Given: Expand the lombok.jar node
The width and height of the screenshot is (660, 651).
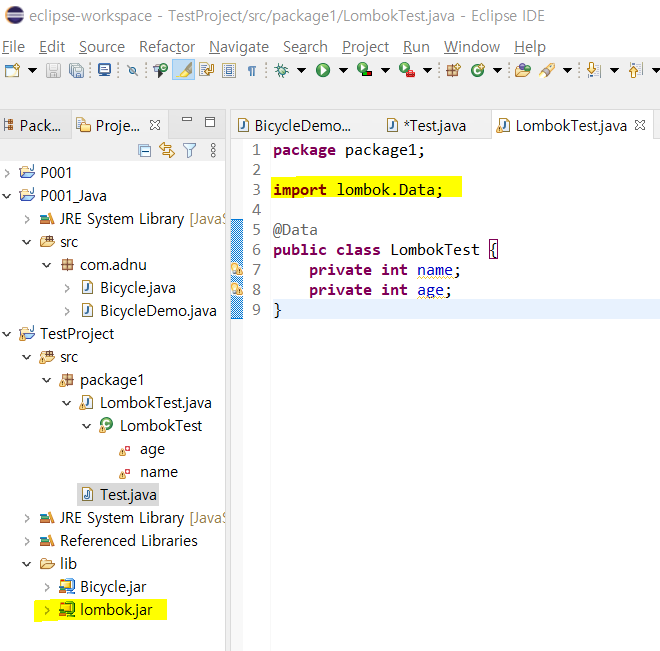Looking at the screenshot, I should 47,610.
